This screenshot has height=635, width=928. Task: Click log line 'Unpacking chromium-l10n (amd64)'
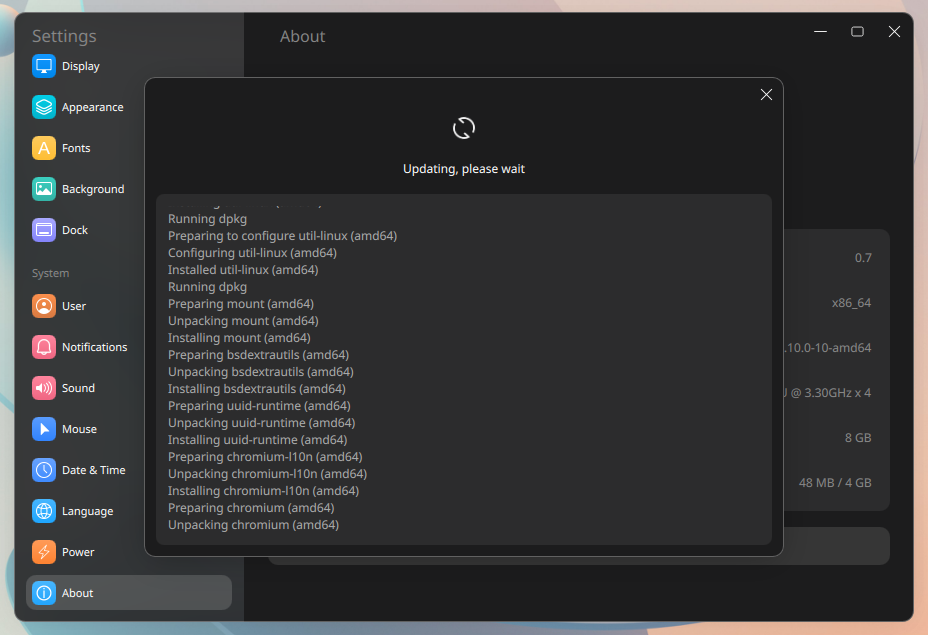pyautogui.click(x=268, y=474)
